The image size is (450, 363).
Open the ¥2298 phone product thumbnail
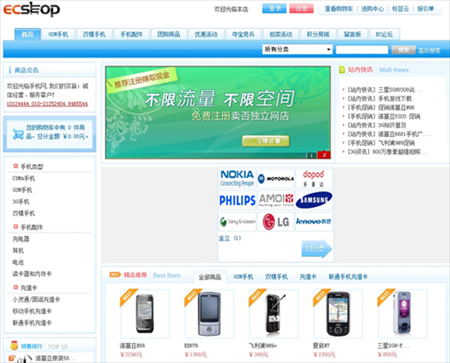click(145, 314)
